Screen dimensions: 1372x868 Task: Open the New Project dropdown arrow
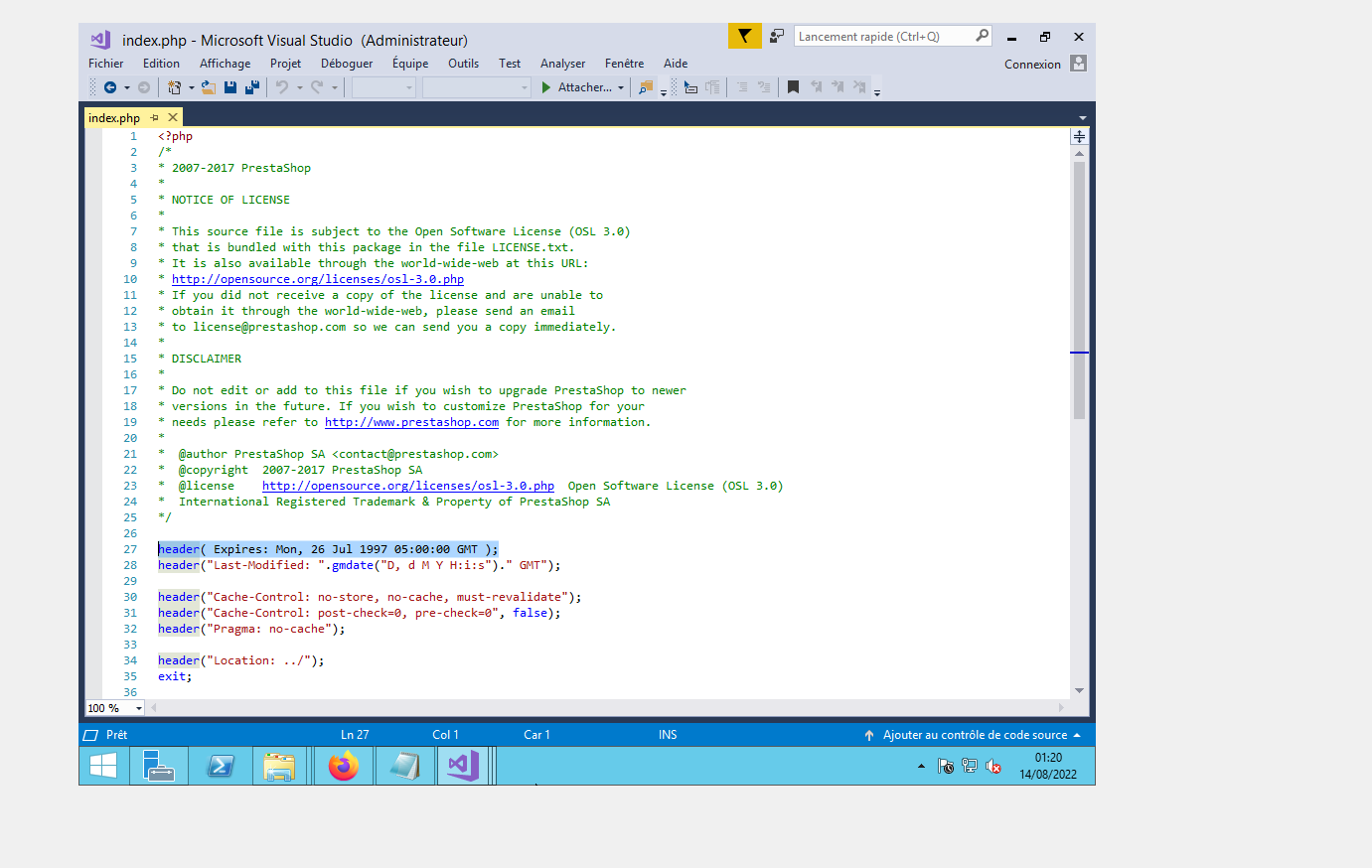pyautogui.click(x=192, y=87)
